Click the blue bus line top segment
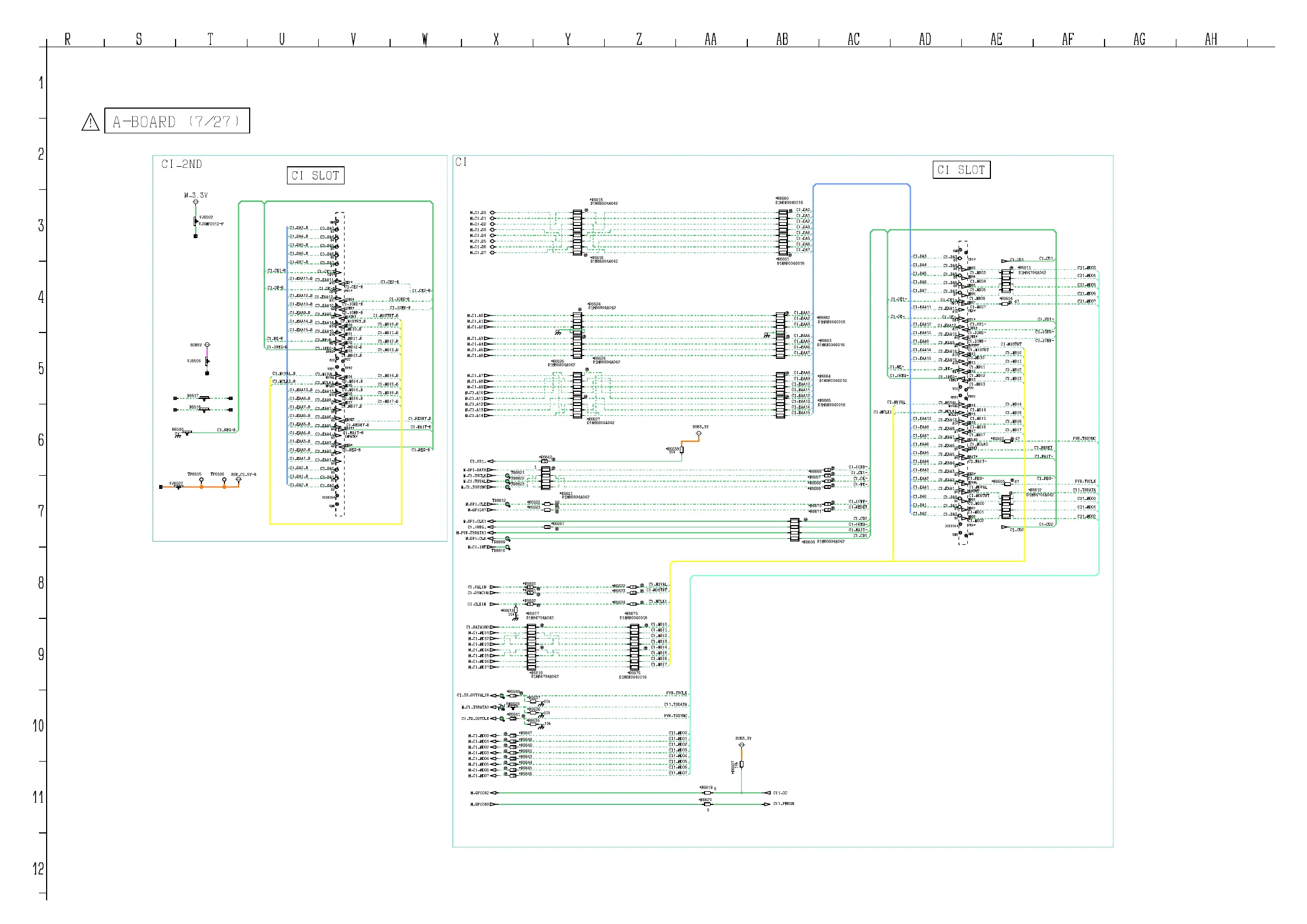 tap(861, 184)
